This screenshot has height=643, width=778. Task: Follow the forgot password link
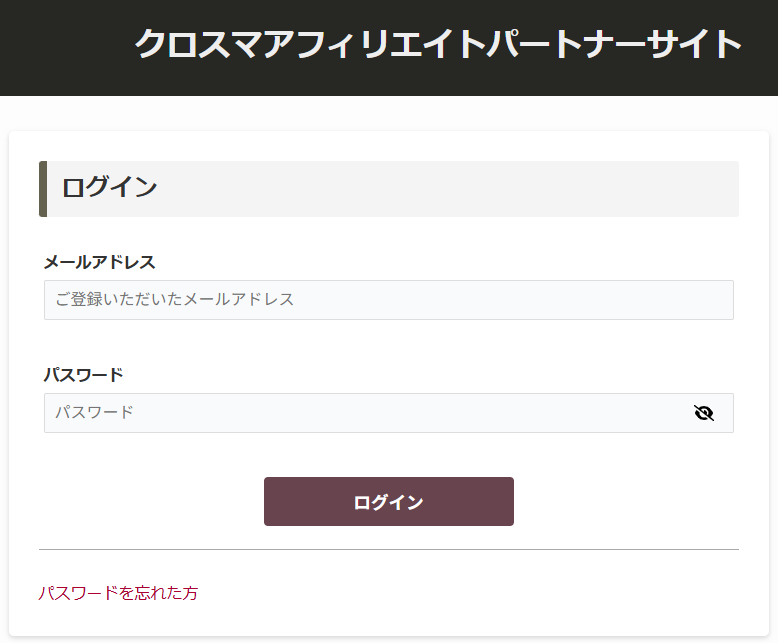[x=118, y=593]
